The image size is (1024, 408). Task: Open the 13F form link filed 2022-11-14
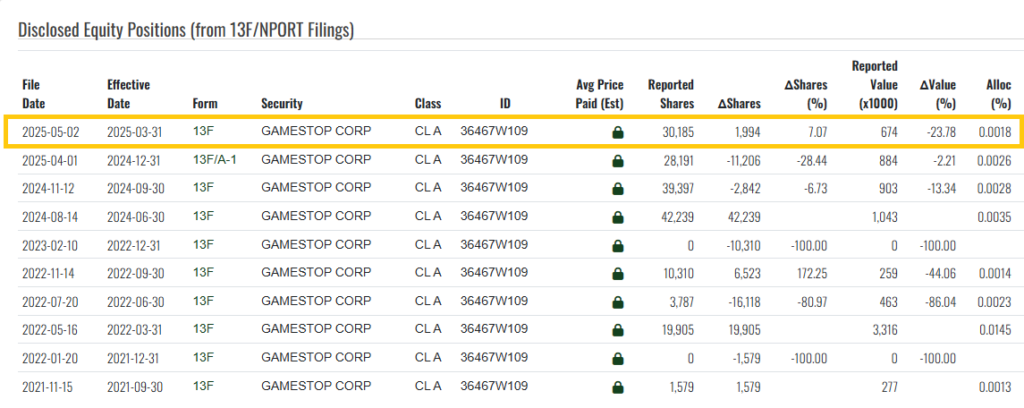pyautogui.click(x=203, y=272)
